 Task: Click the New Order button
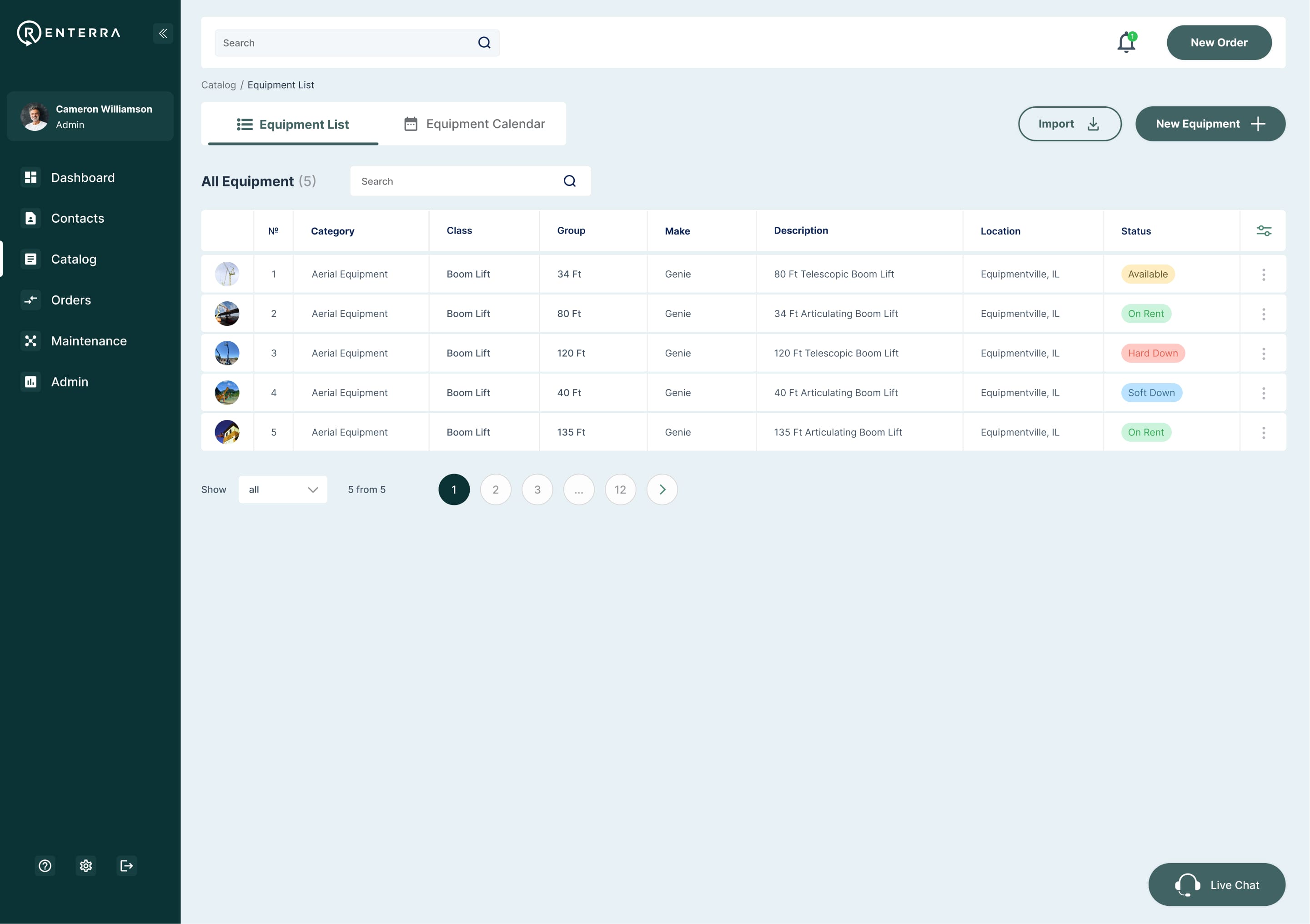coord(1219,42)
